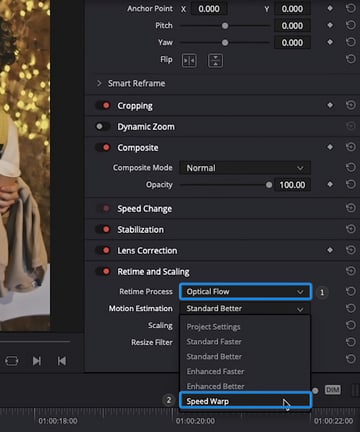Screen dimensions: 360x432
Task: Reset the Yaw value
Action: (351, 42)
